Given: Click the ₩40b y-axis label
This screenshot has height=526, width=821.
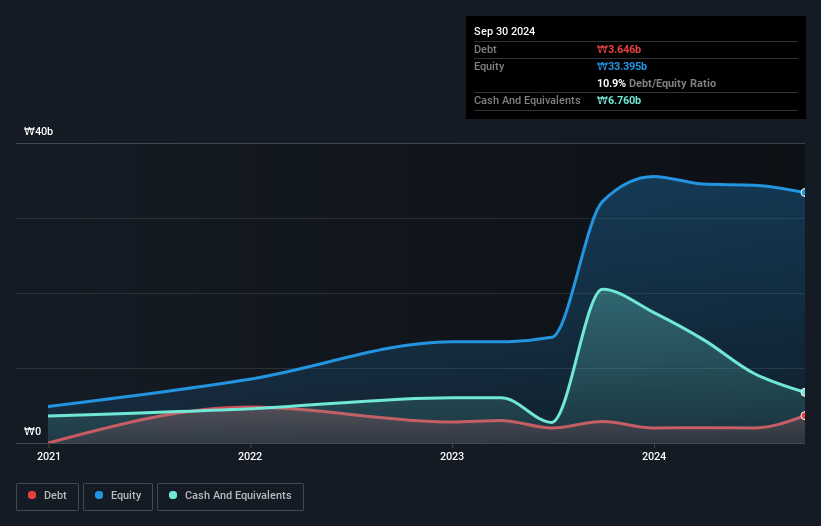Looking at the screenshot, I should tap(38, 131).
